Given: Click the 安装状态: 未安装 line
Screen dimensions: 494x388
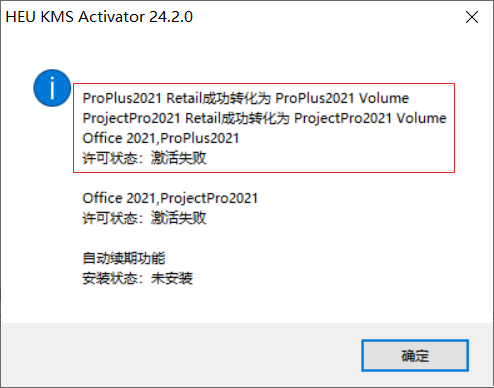Looking at the screenshot, I should [138, 278].
